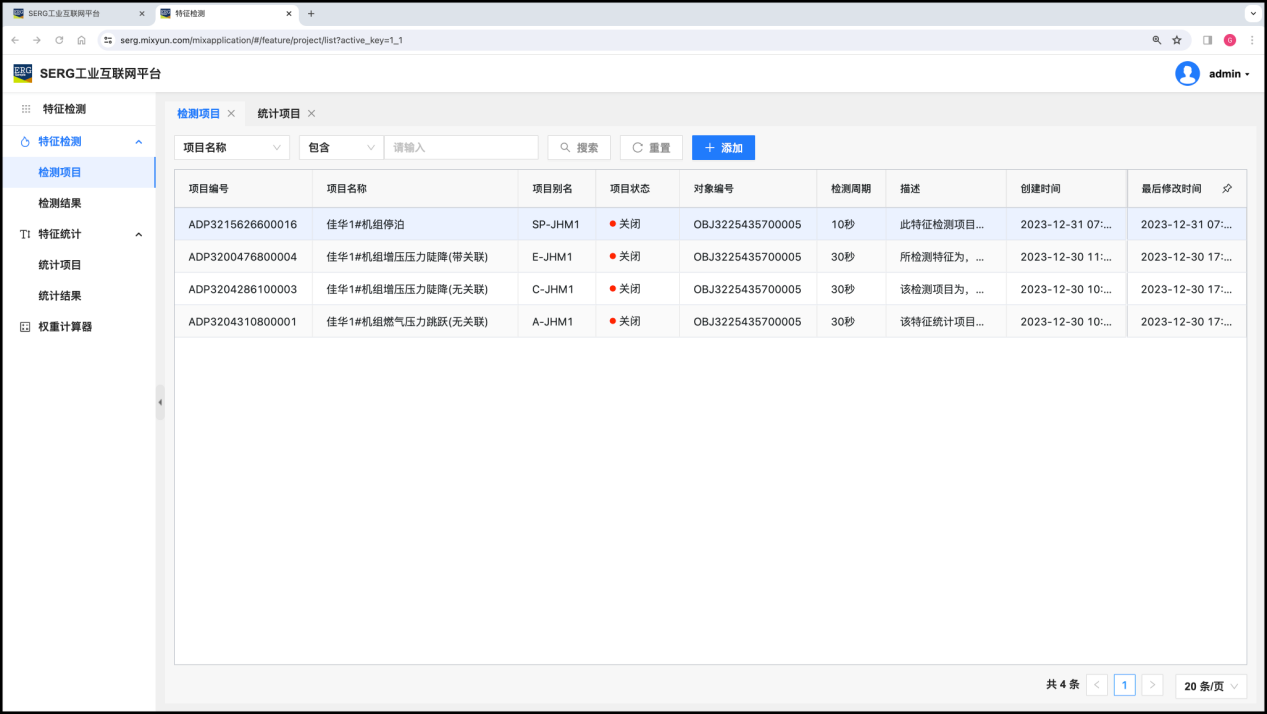Open the 包含 condition dropdown
The height and width of the screenshot is (714, 1267).
(341, 148)
